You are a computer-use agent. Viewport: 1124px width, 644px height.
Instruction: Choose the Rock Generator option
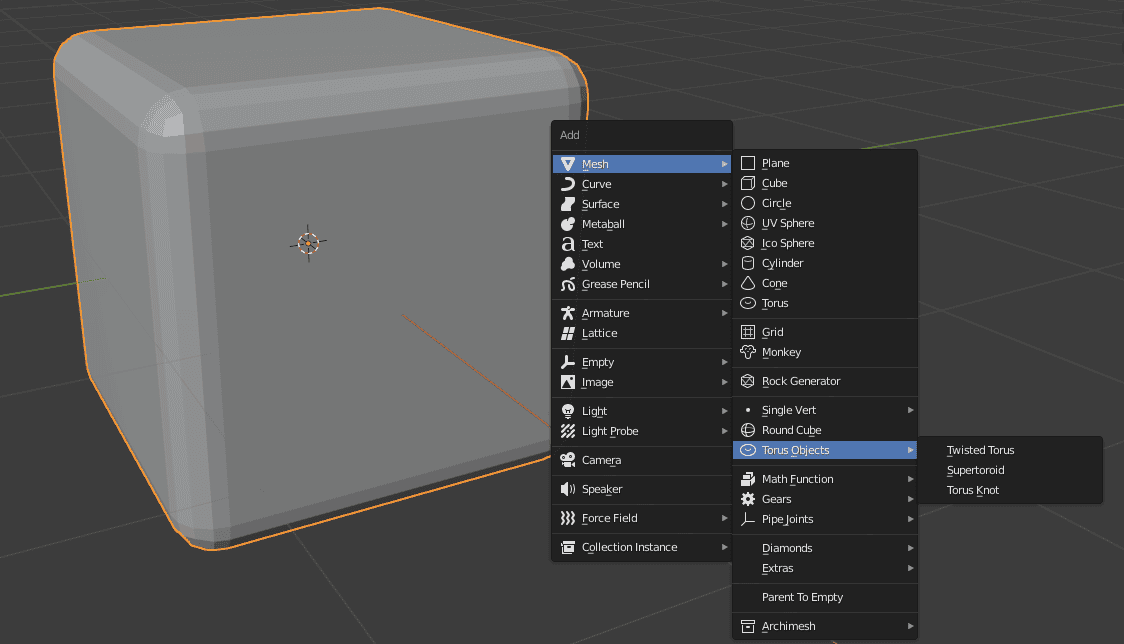(x=800, y=381)
